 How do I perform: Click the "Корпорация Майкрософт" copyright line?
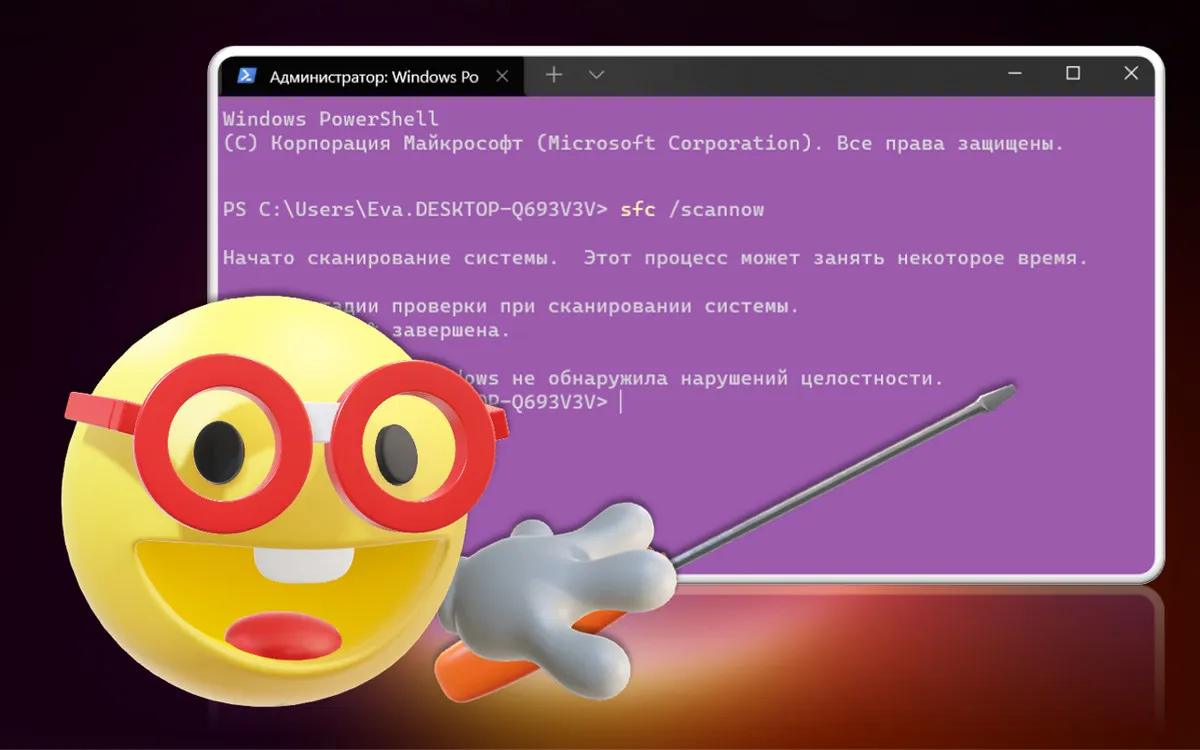pyautogui.click(x=644, y=143)
